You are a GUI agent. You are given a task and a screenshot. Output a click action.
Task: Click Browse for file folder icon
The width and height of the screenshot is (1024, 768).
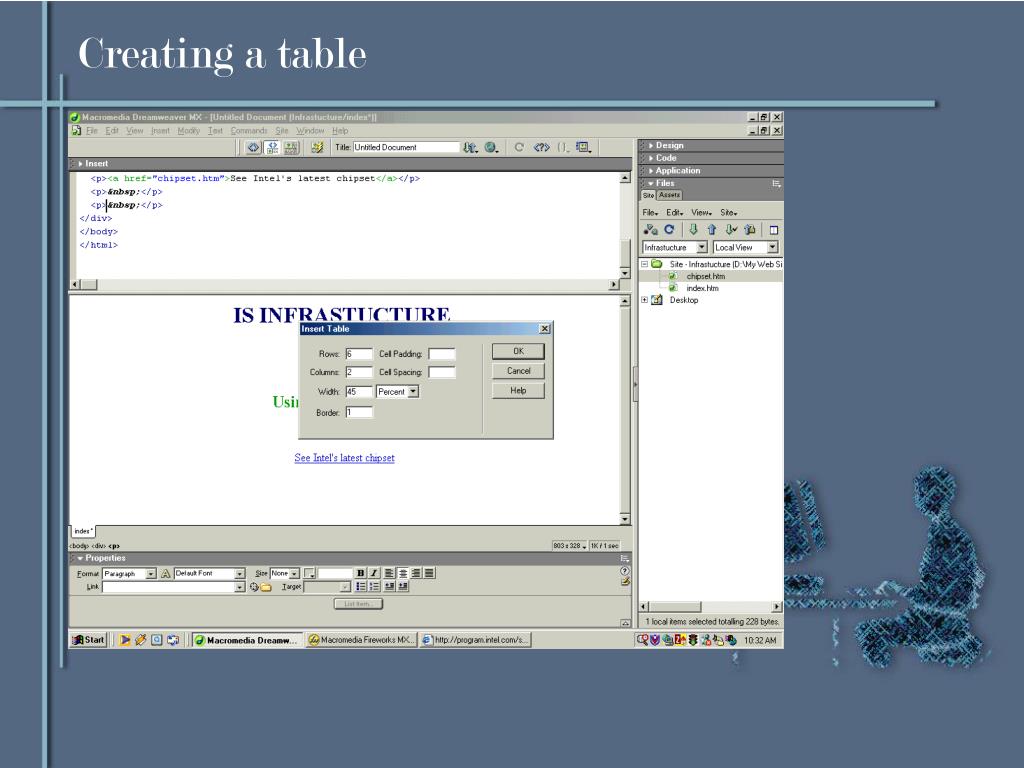[x=266, y=587]
